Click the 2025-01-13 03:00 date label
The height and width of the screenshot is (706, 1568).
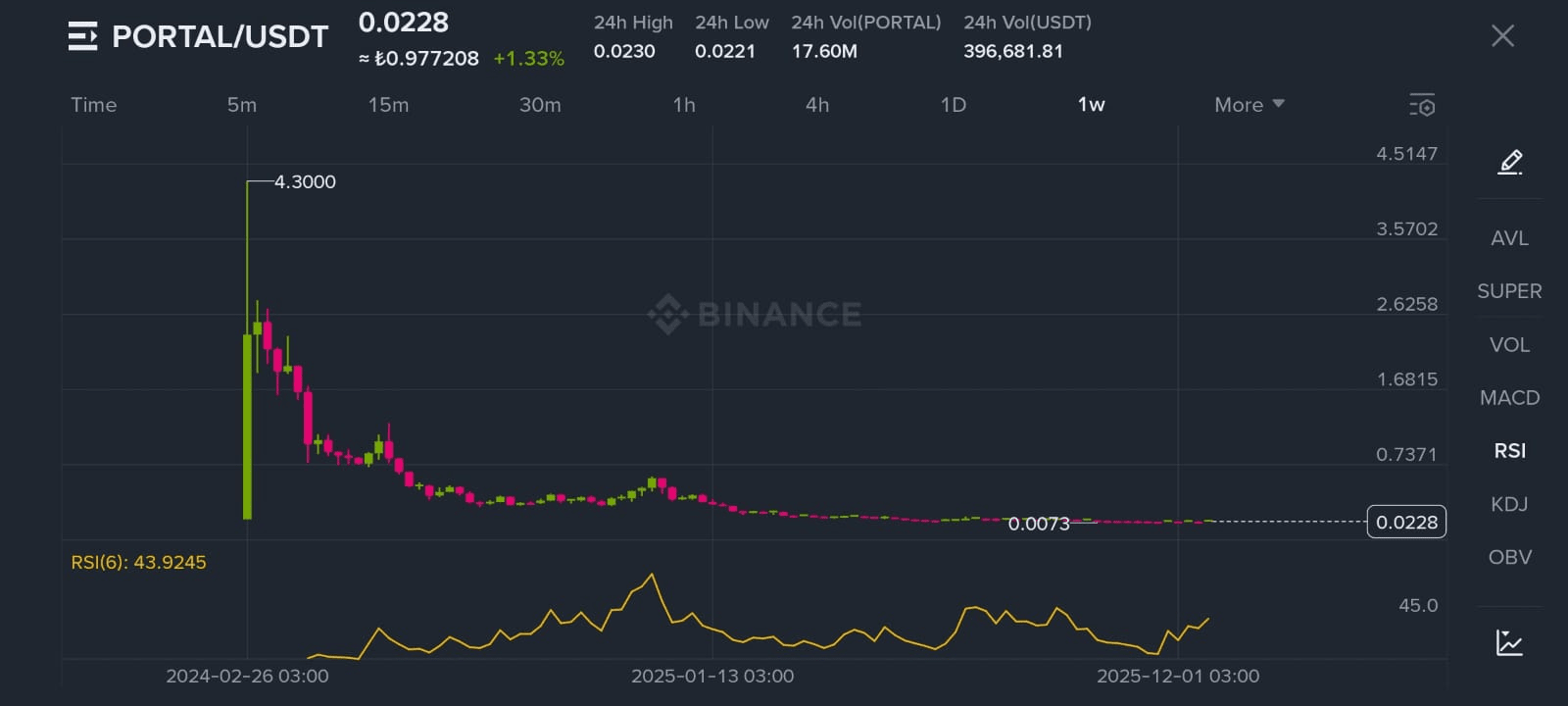point(712,677)
